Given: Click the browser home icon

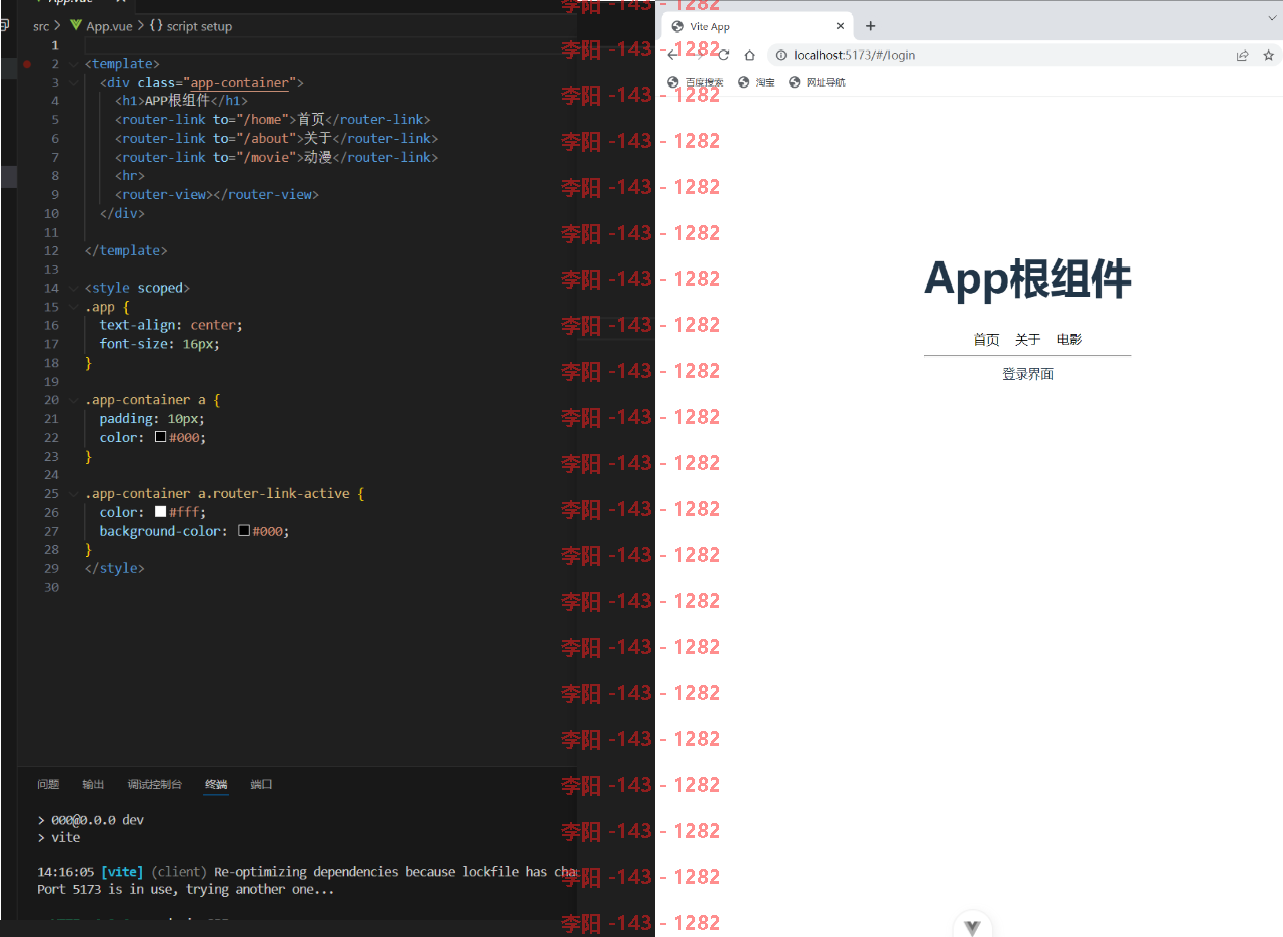Looking at the screenshot, I should point(749,55).
